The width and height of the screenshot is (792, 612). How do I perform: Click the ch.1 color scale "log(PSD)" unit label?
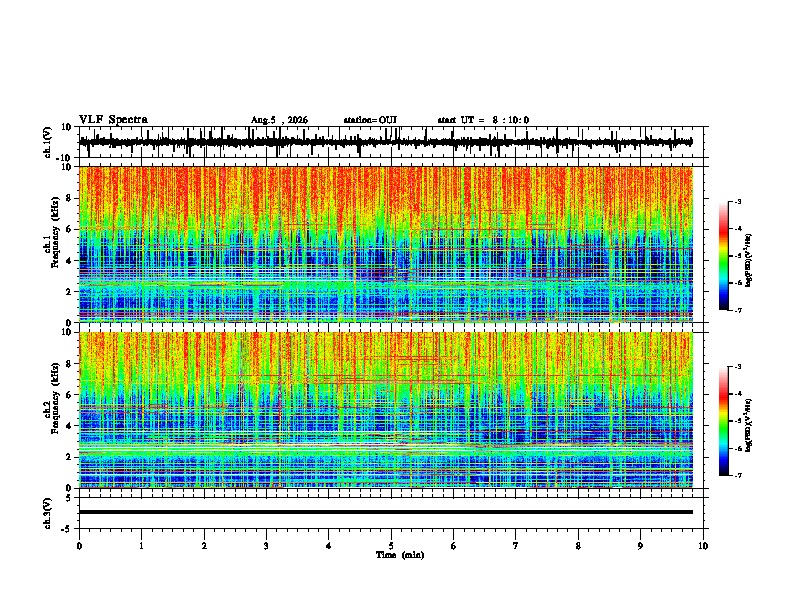749,260
